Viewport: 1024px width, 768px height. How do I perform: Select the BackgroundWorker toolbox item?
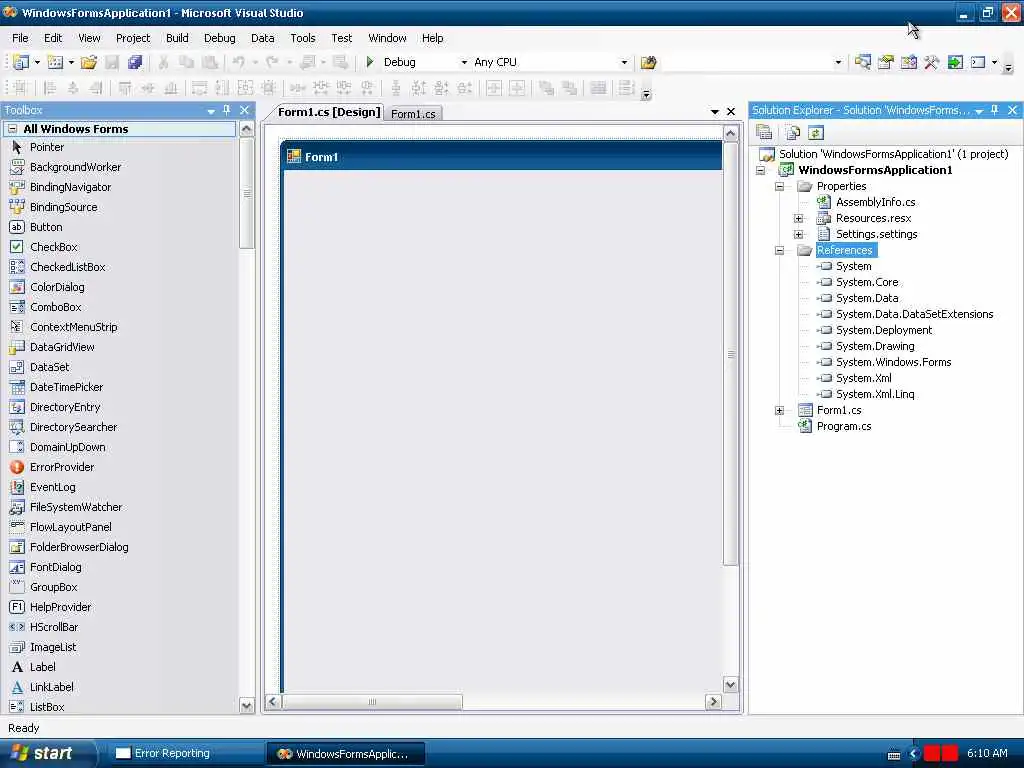(x=119, y=167)
